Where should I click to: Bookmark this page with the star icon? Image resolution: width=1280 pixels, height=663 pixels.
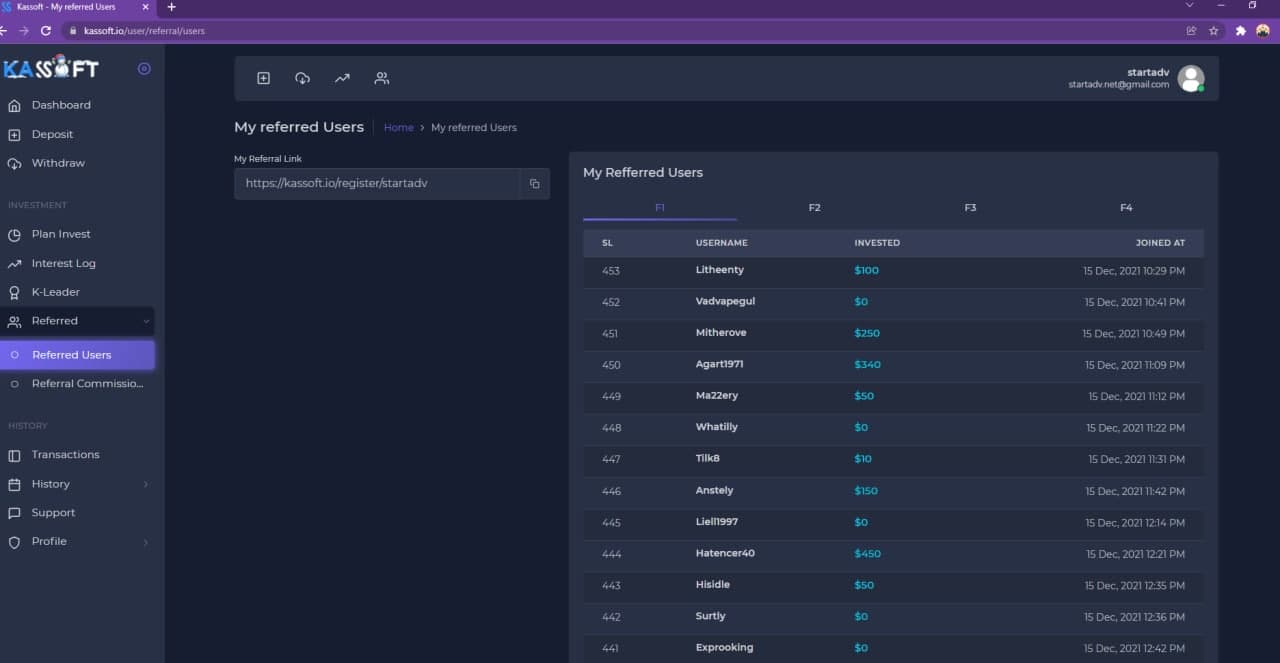click(1213, 31)
